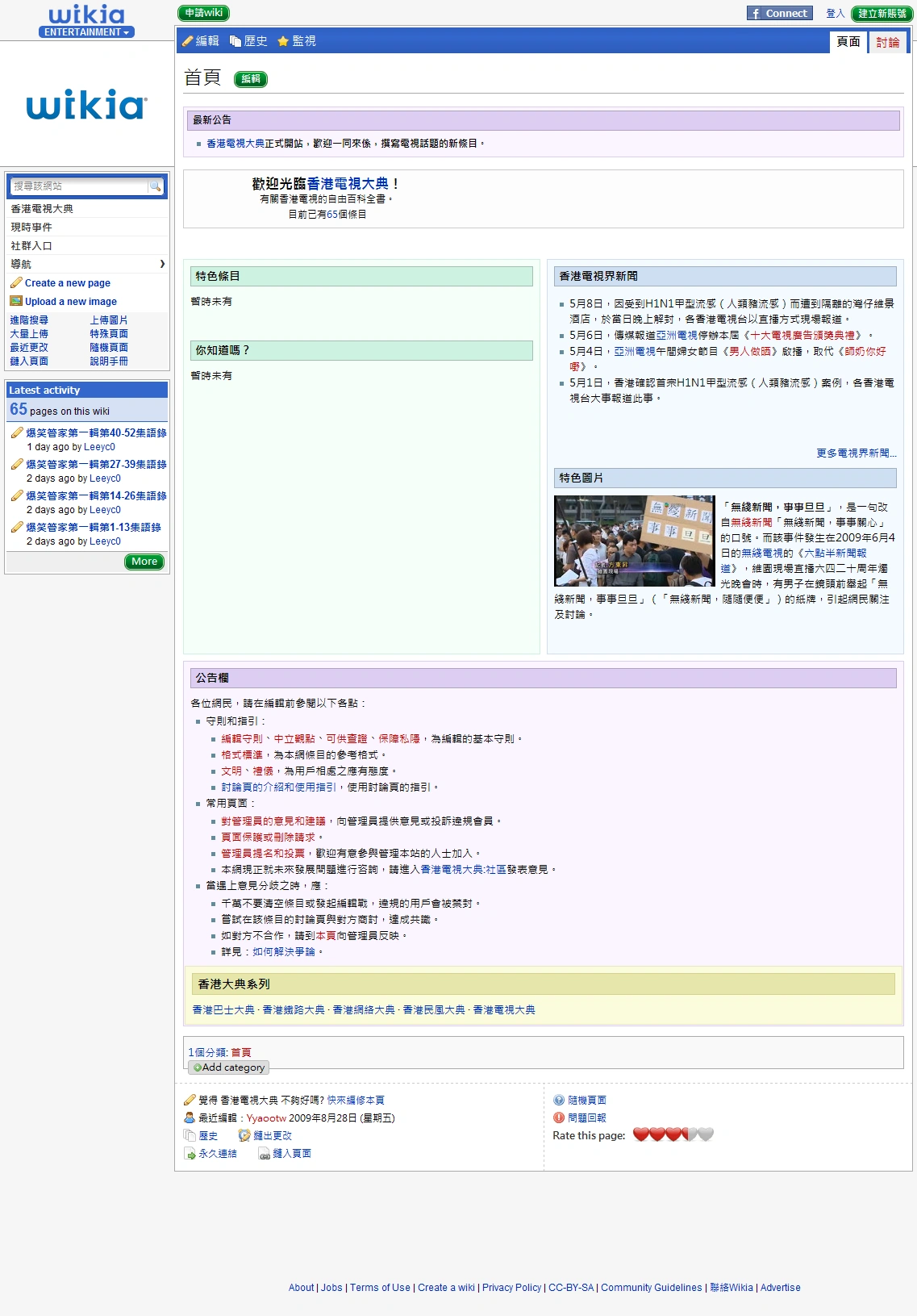Click the featured protest photo thumbnail
This screenshot has width=917, height=1316.
coord(635,541)
